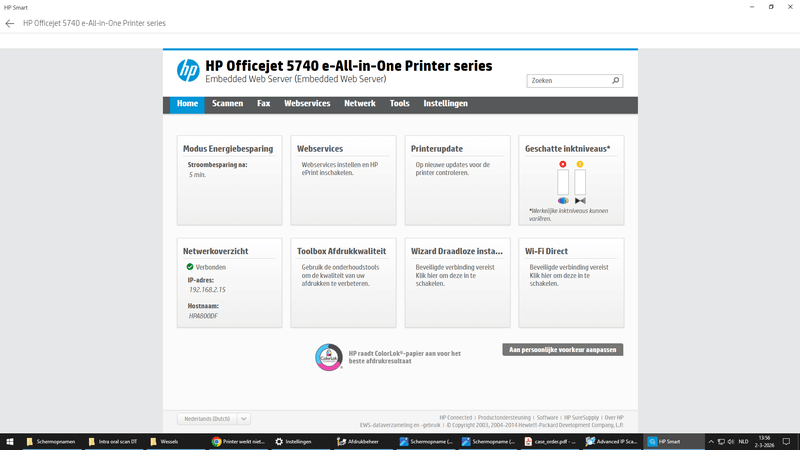Go back with the arrow icon

10,23
